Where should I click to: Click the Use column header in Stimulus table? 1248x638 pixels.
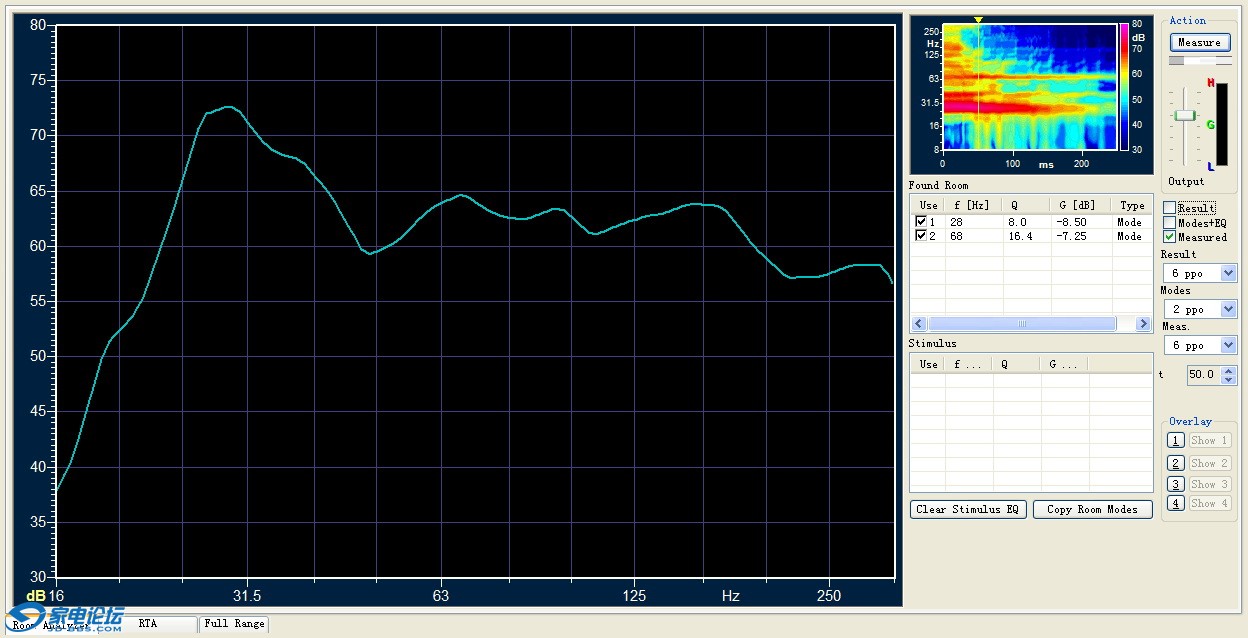click(928, 364)
